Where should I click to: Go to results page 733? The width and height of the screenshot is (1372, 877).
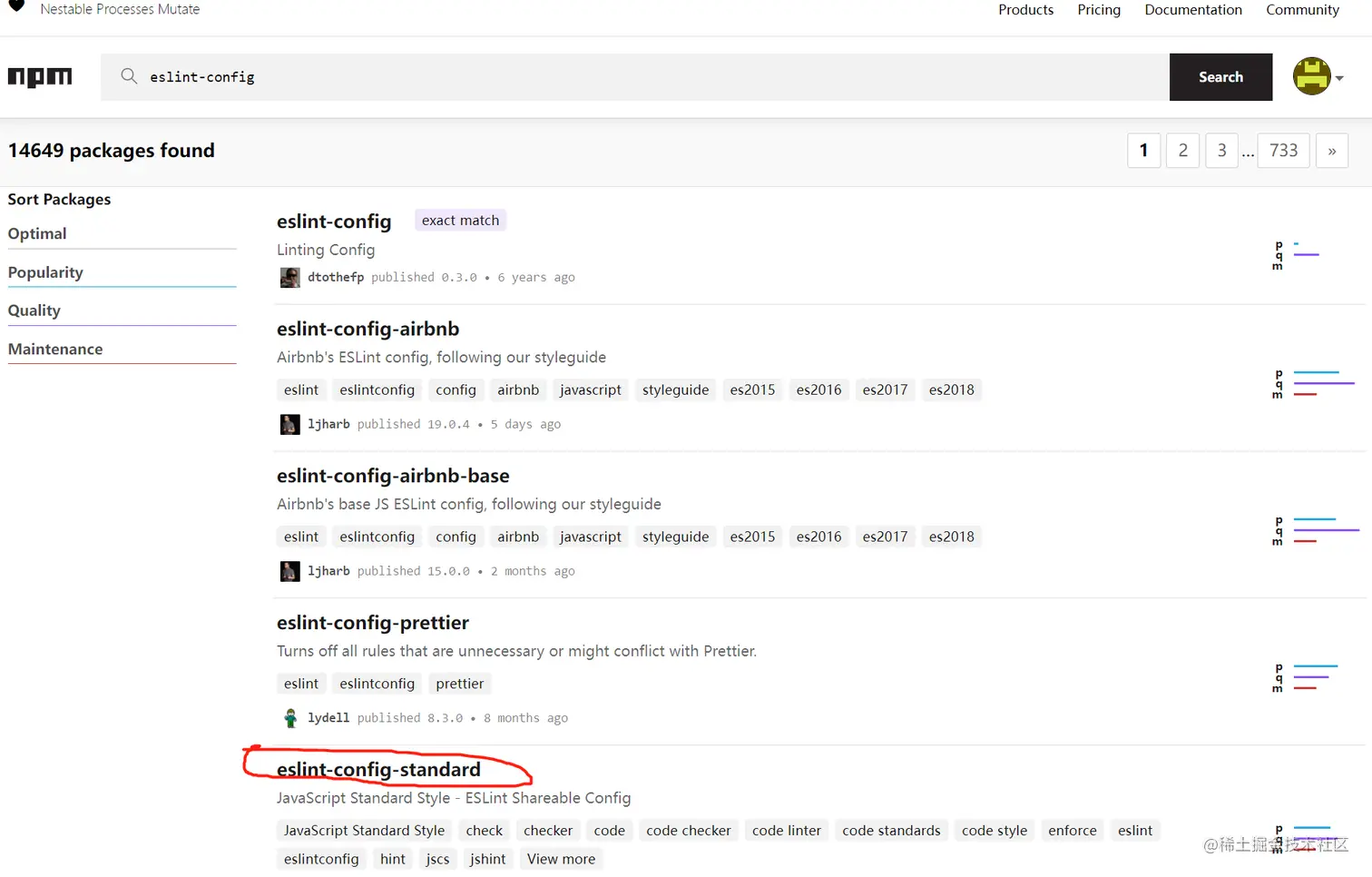[1283, 151]
